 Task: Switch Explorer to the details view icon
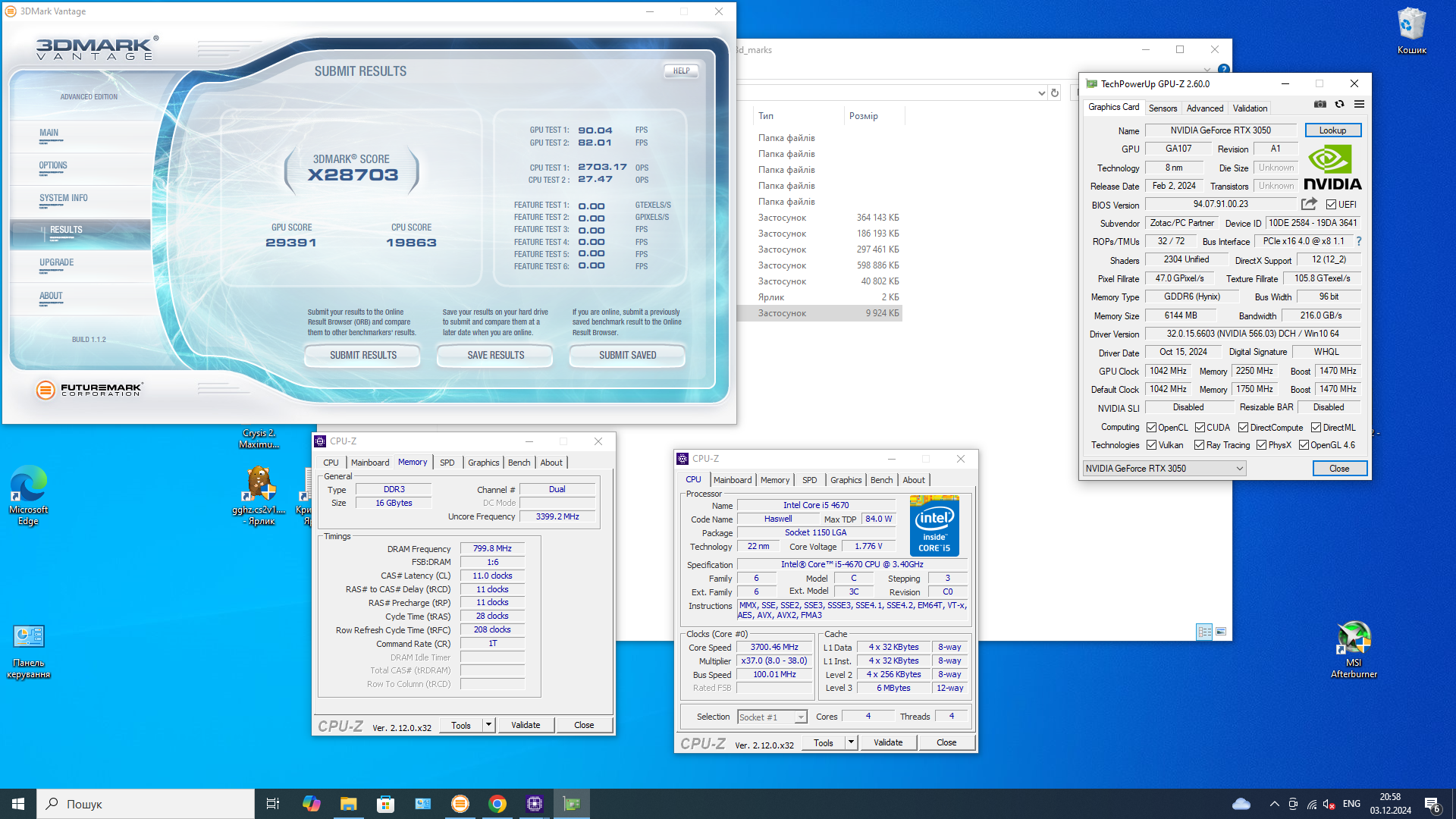pyautogui.click(x=1203, y=631)
